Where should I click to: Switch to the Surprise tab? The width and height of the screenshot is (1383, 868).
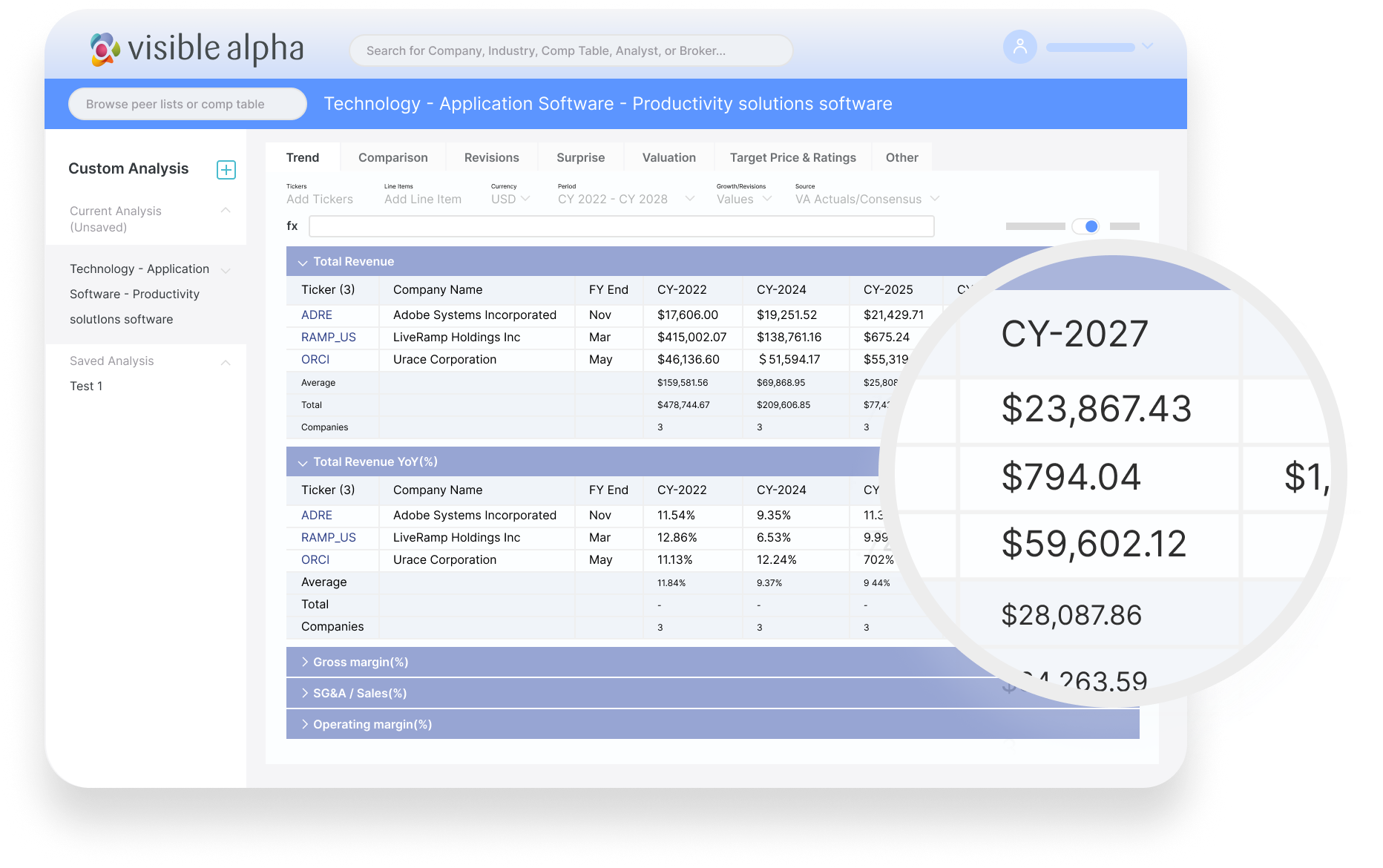pyautogui.click(x=581, y=157)
